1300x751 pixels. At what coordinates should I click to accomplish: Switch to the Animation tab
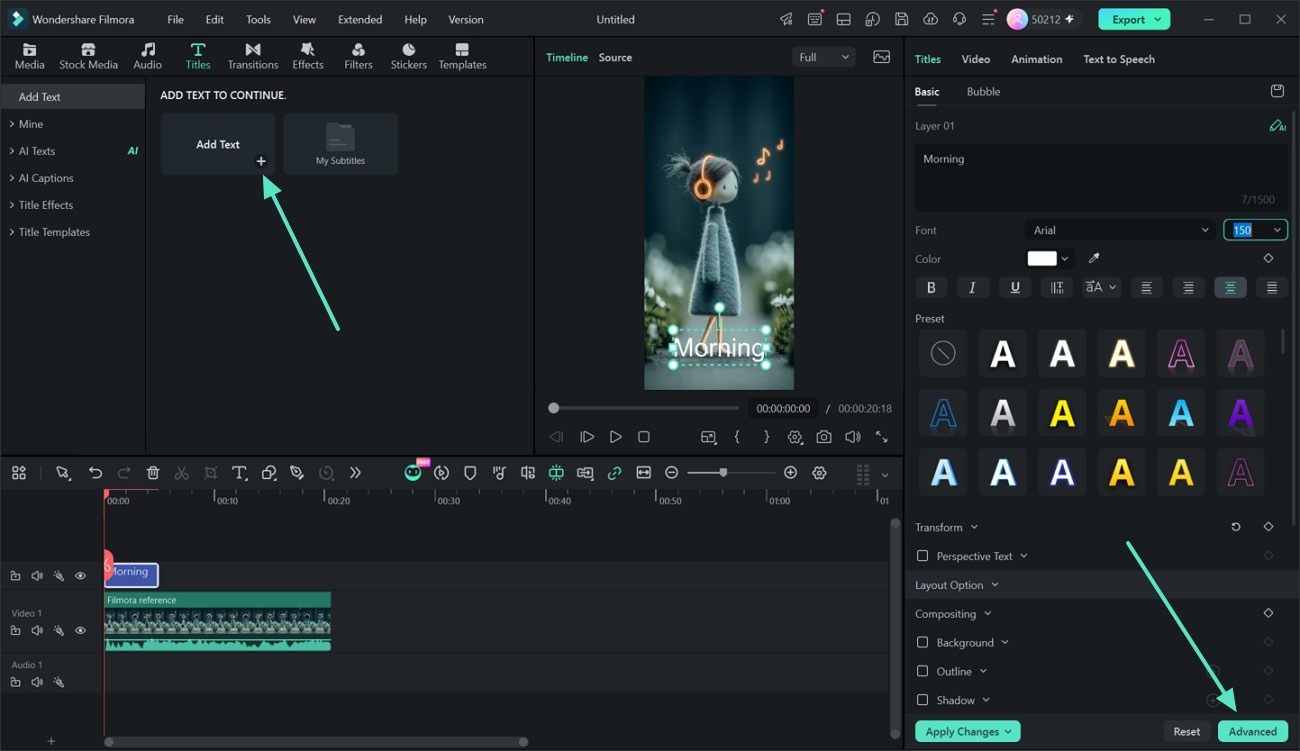point(1036,59)
